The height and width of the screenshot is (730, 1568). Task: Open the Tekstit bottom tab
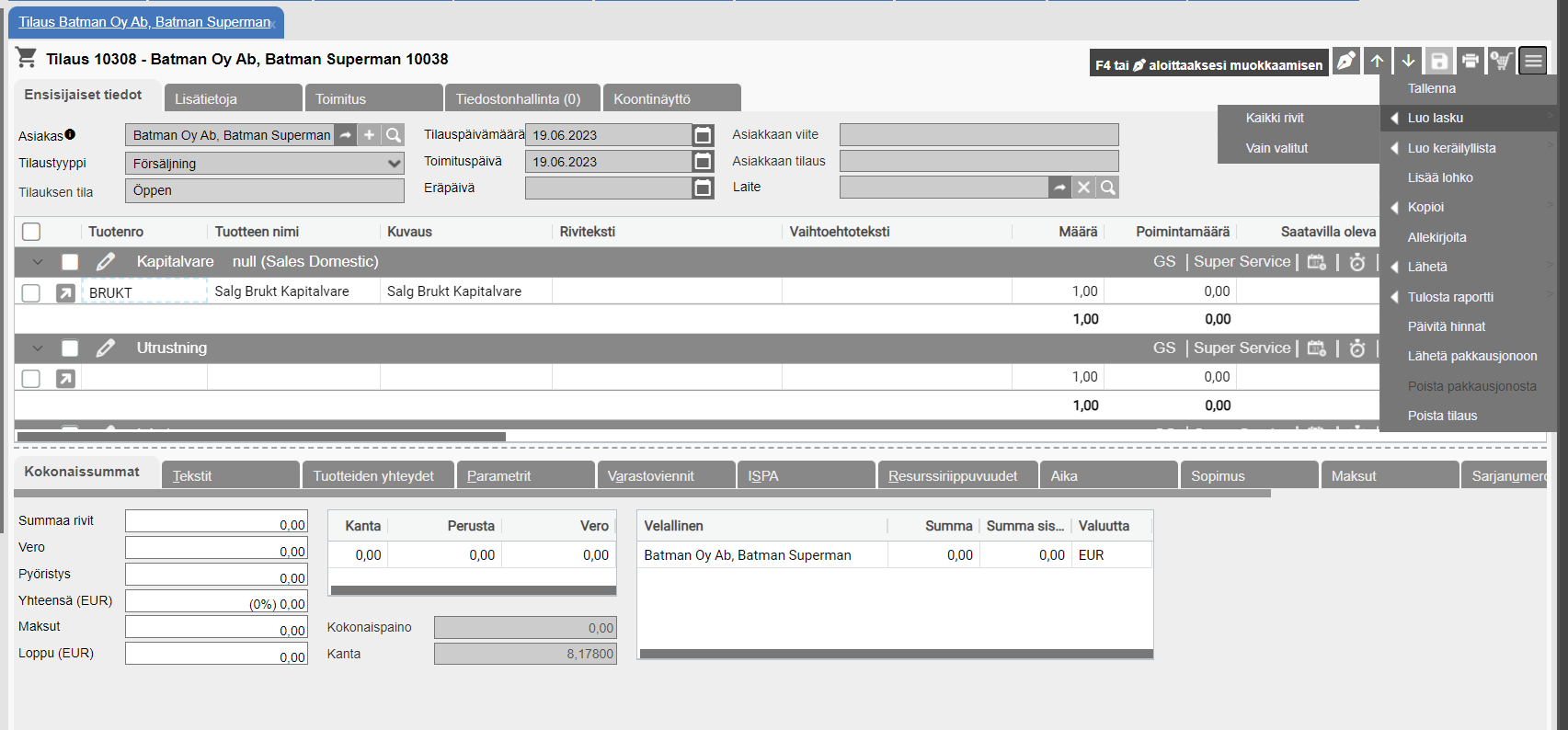pos(231,475)
